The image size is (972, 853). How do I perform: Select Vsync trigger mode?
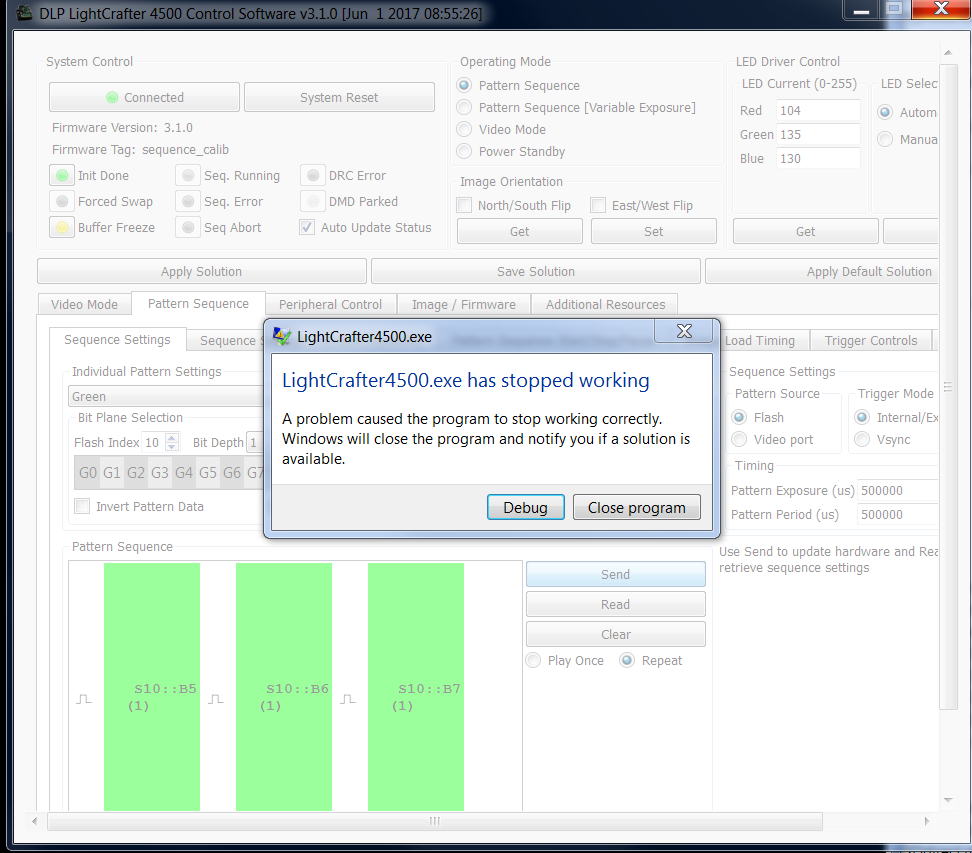862,439
